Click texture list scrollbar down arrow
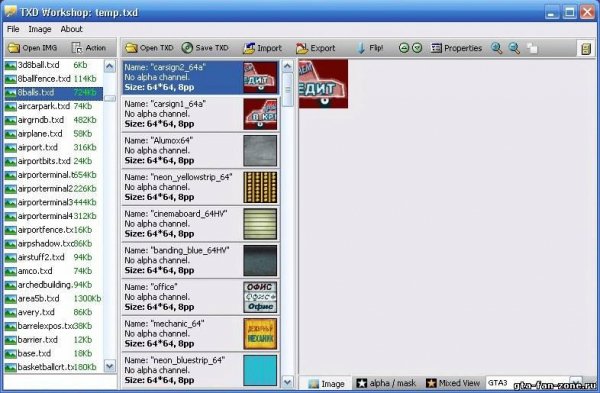Viewport: 600px width, 393px height. pyautogui.click(x=287, y=381)
